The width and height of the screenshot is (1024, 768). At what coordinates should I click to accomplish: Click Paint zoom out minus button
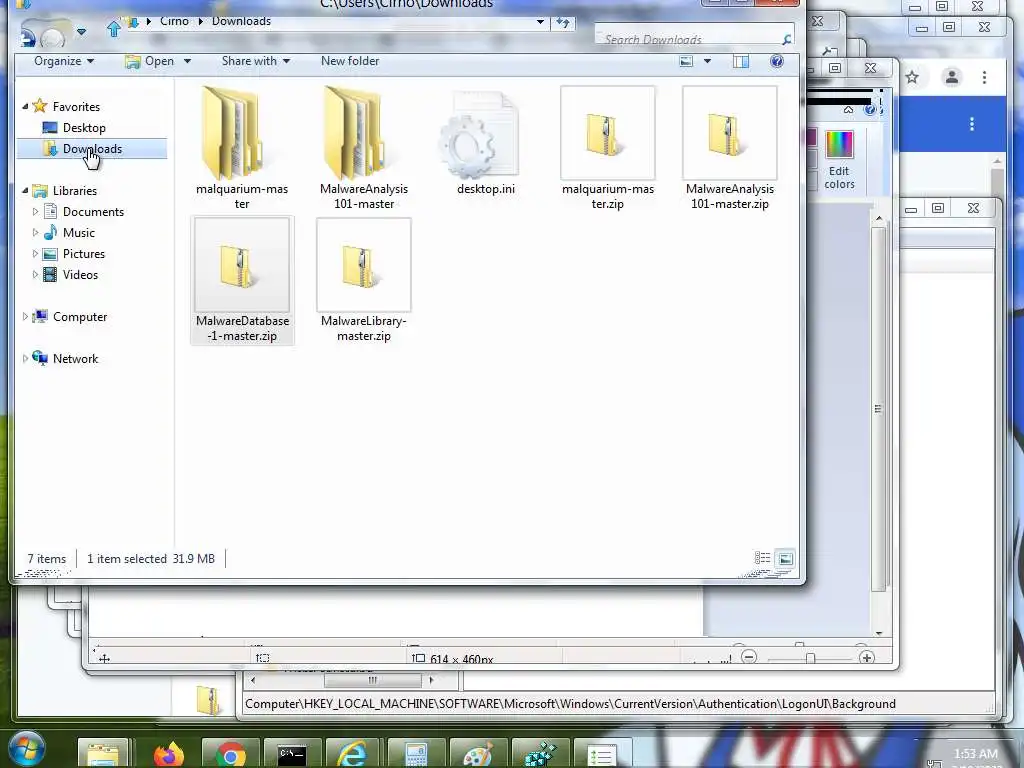point(749,657)
